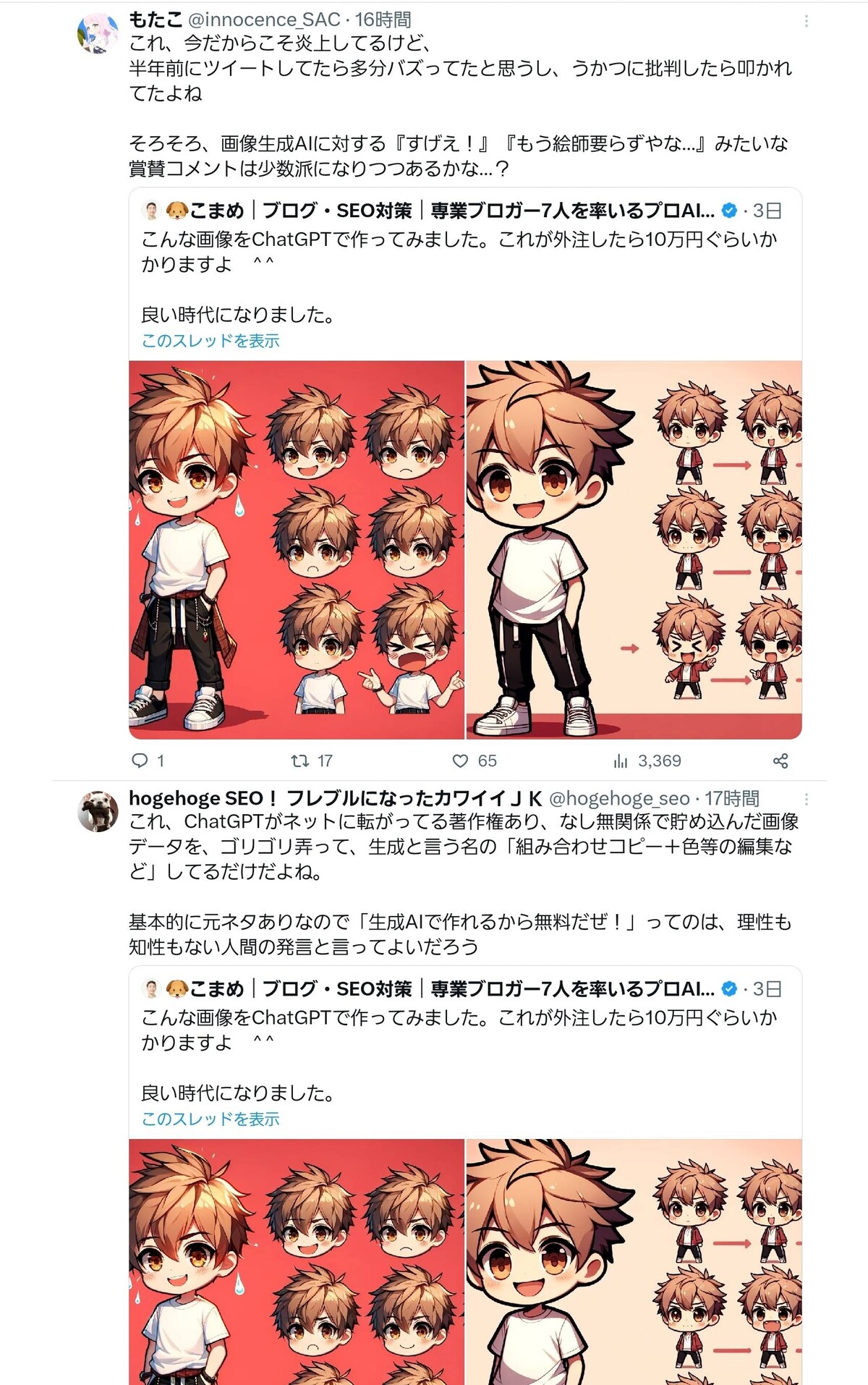This screenshot has width=868, height=1385.
Task: Open hogehoge SEO's dog avatar
Action: [x=98, y=811]
